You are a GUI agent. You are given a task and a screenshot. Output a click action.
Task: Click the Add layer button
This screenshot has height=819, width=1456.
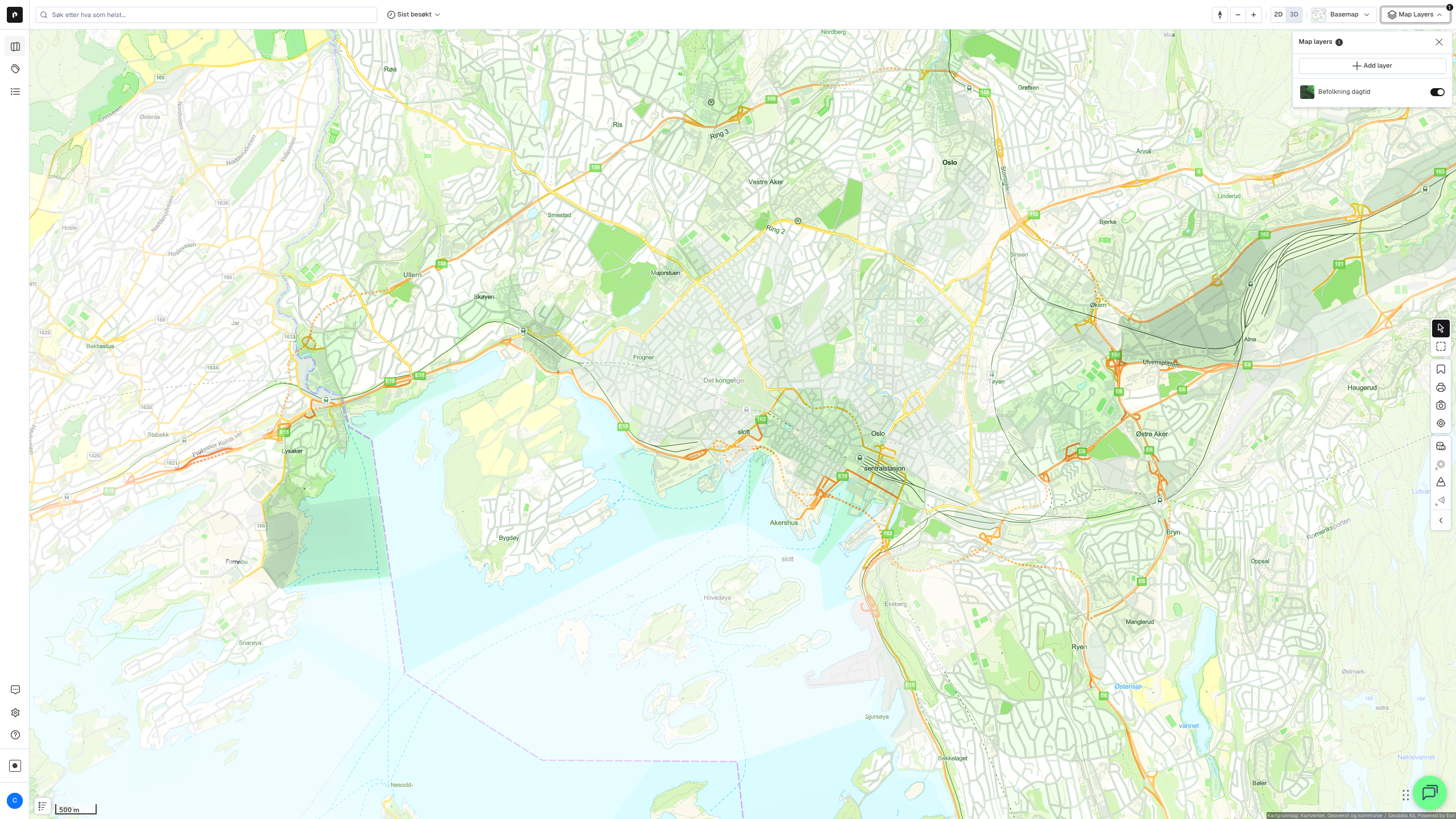(x=1372, y=66)
